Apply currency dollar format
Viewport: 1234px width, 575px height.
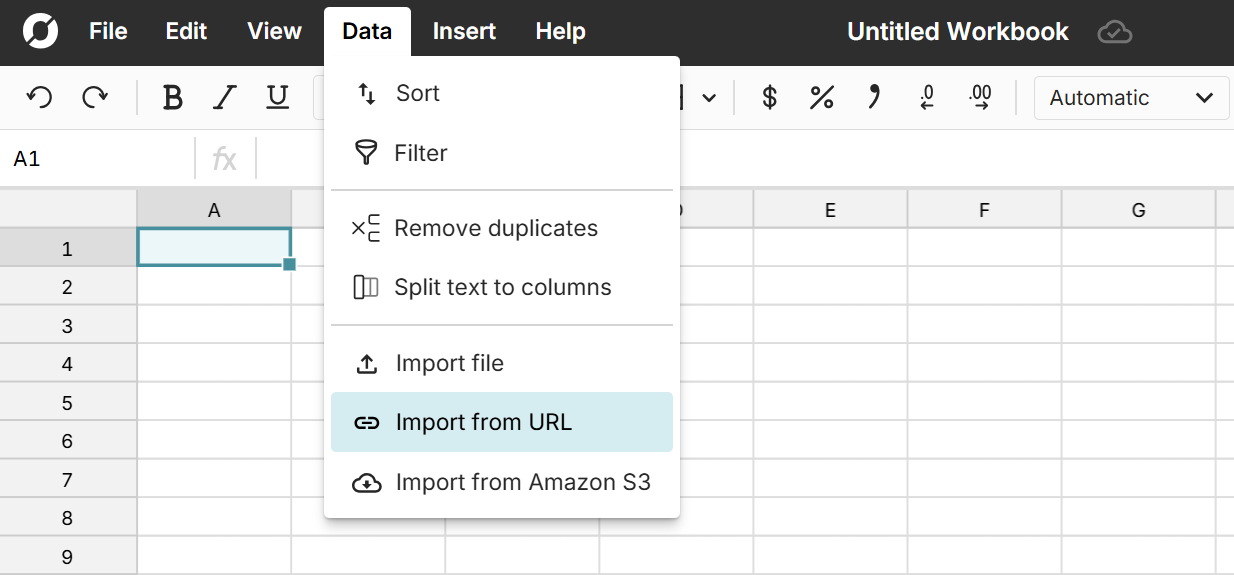769,97
